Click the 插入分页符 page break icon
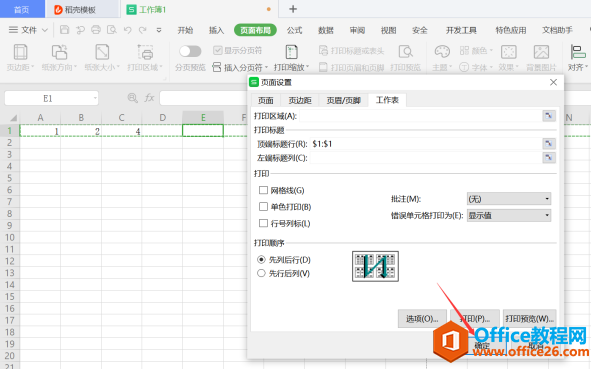The width and height of the screenshot is (596, 369). (217, 67)
